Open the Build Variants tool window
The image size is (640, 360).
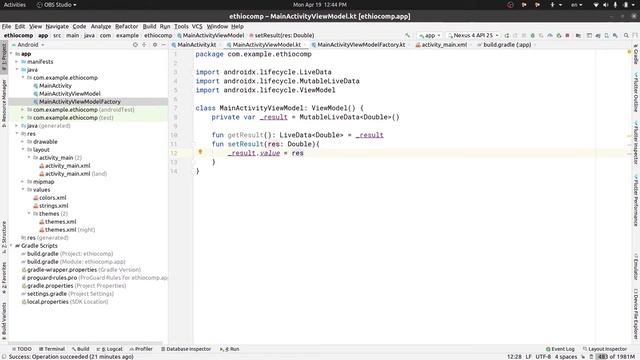click(x=4, y=320)
